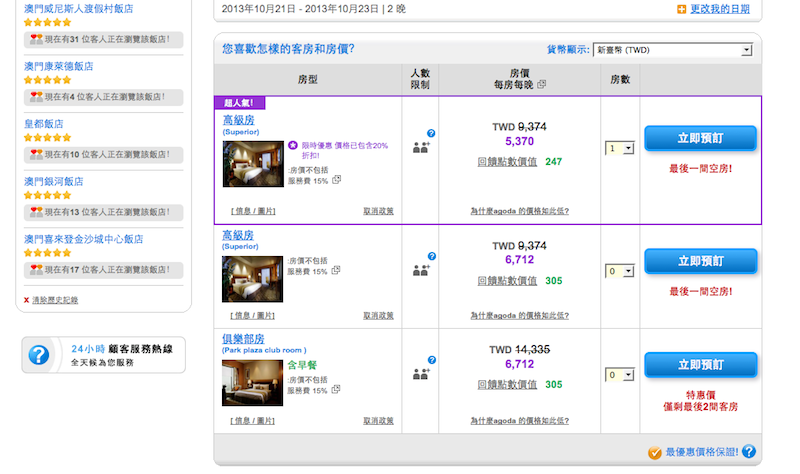This screenshot has height=474, width=800.
Task: Click the help icon in first 高級房 occupancy cell
Action: point(431,133)
